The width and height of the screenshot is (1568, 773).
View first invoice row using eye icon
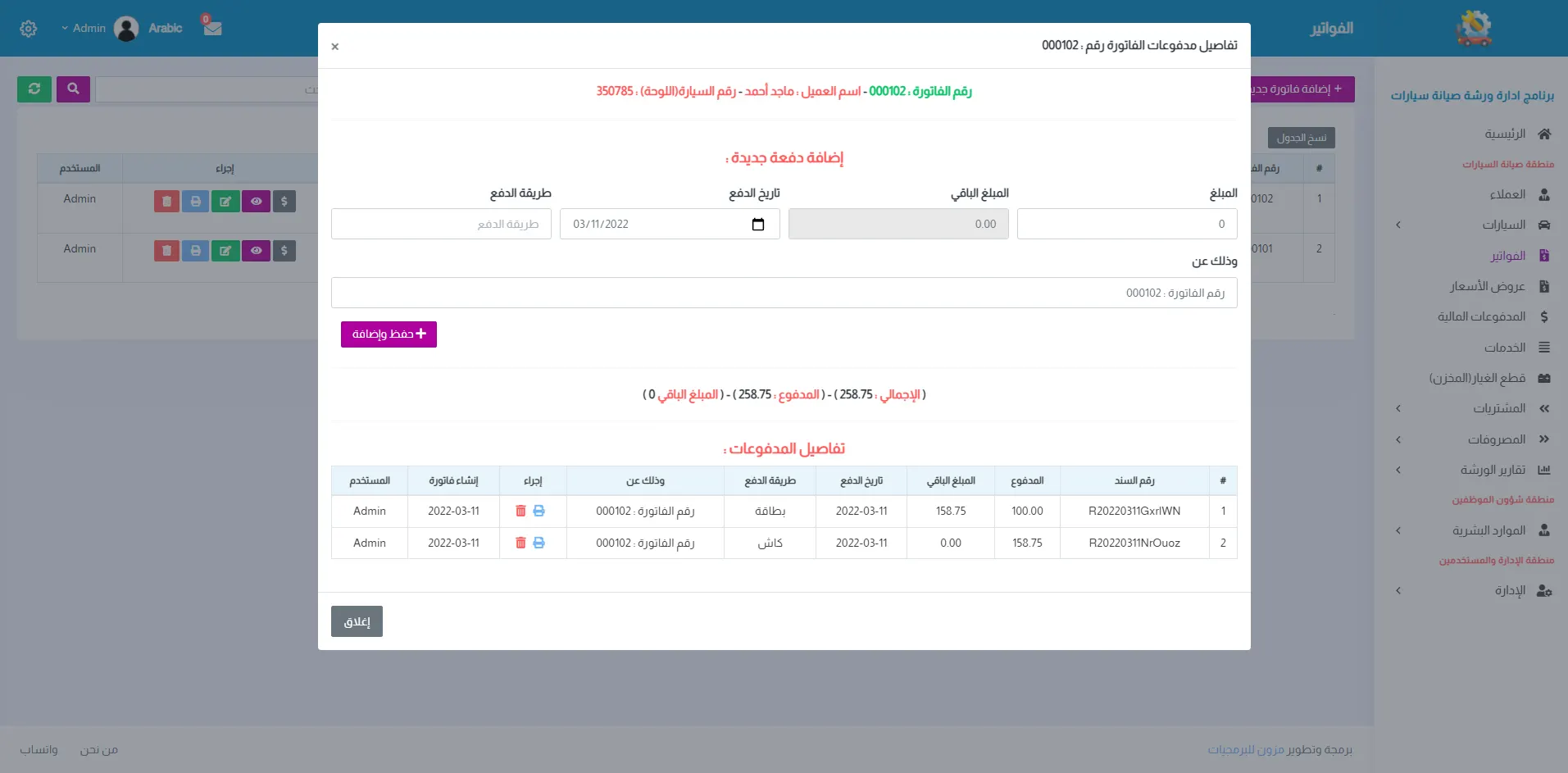pyautogui.click(x=256, y=202)
